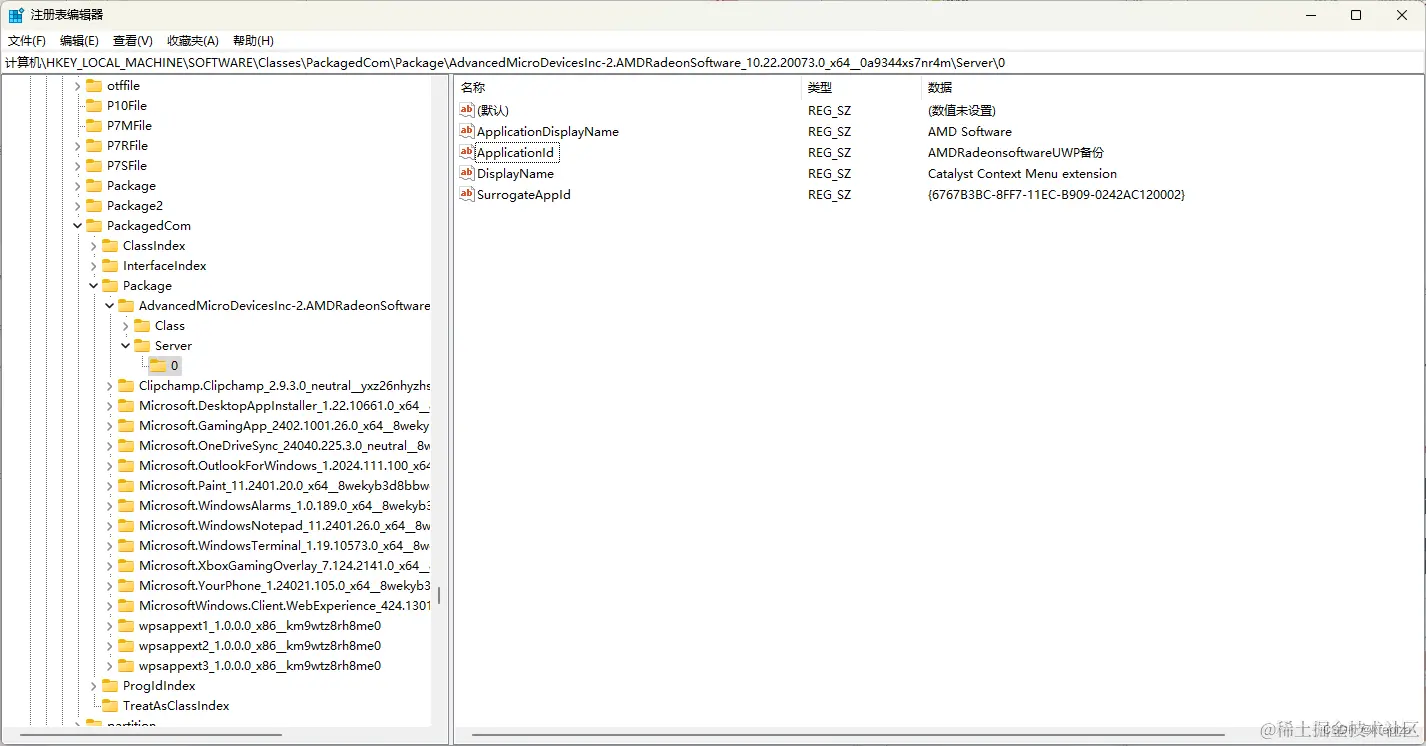The height and width of the screenshot is (746, 1426).
Task: Click the P10File folder icon
Action: point(94,106)
